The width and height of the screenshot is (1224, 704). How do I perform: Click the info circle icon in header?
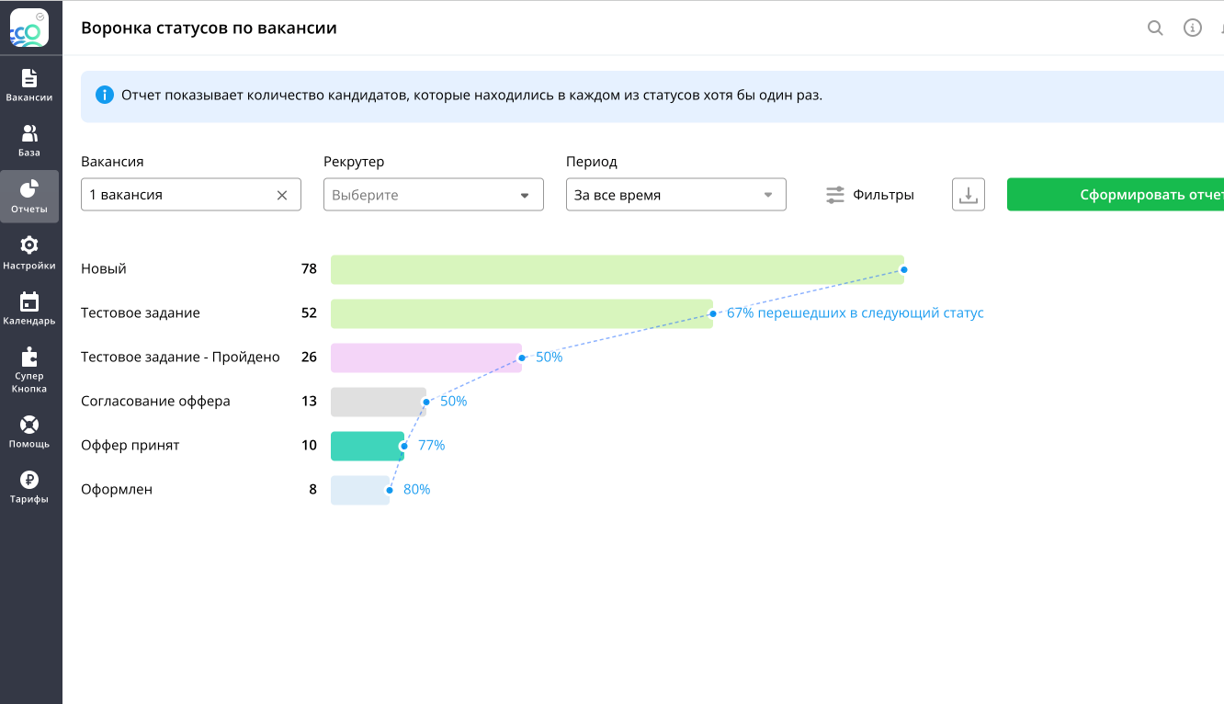(x=1192, y=28)
